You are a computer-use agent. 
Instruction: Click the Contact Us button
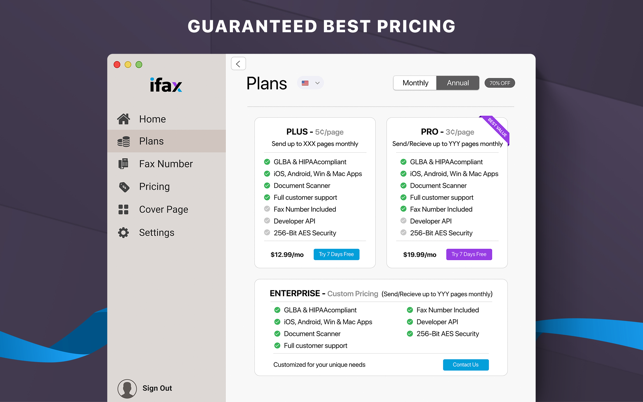click(x=465, y=365)
